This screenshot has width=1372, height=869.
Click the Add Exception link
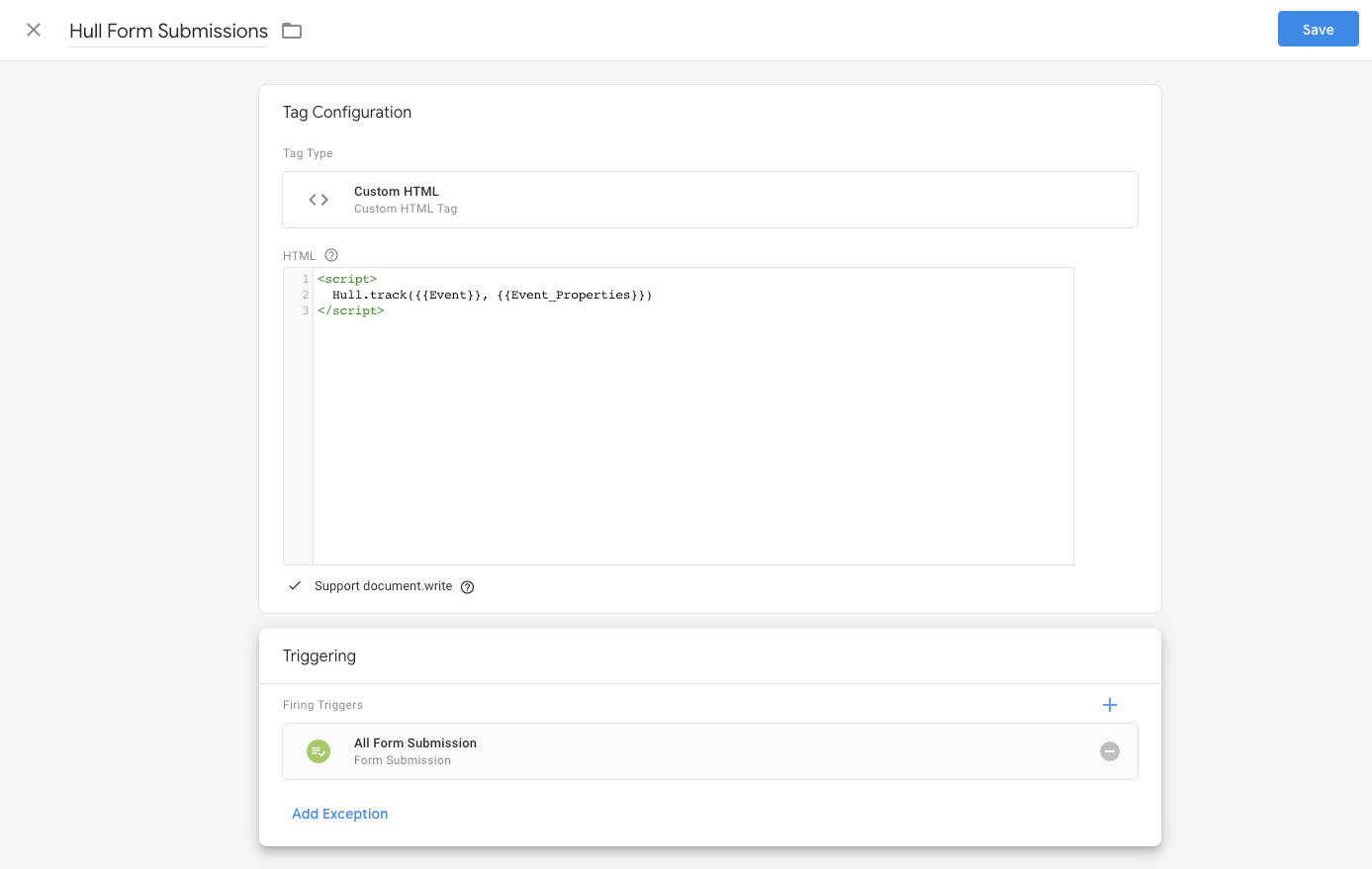pyautogui.click(x=339, y=814)
